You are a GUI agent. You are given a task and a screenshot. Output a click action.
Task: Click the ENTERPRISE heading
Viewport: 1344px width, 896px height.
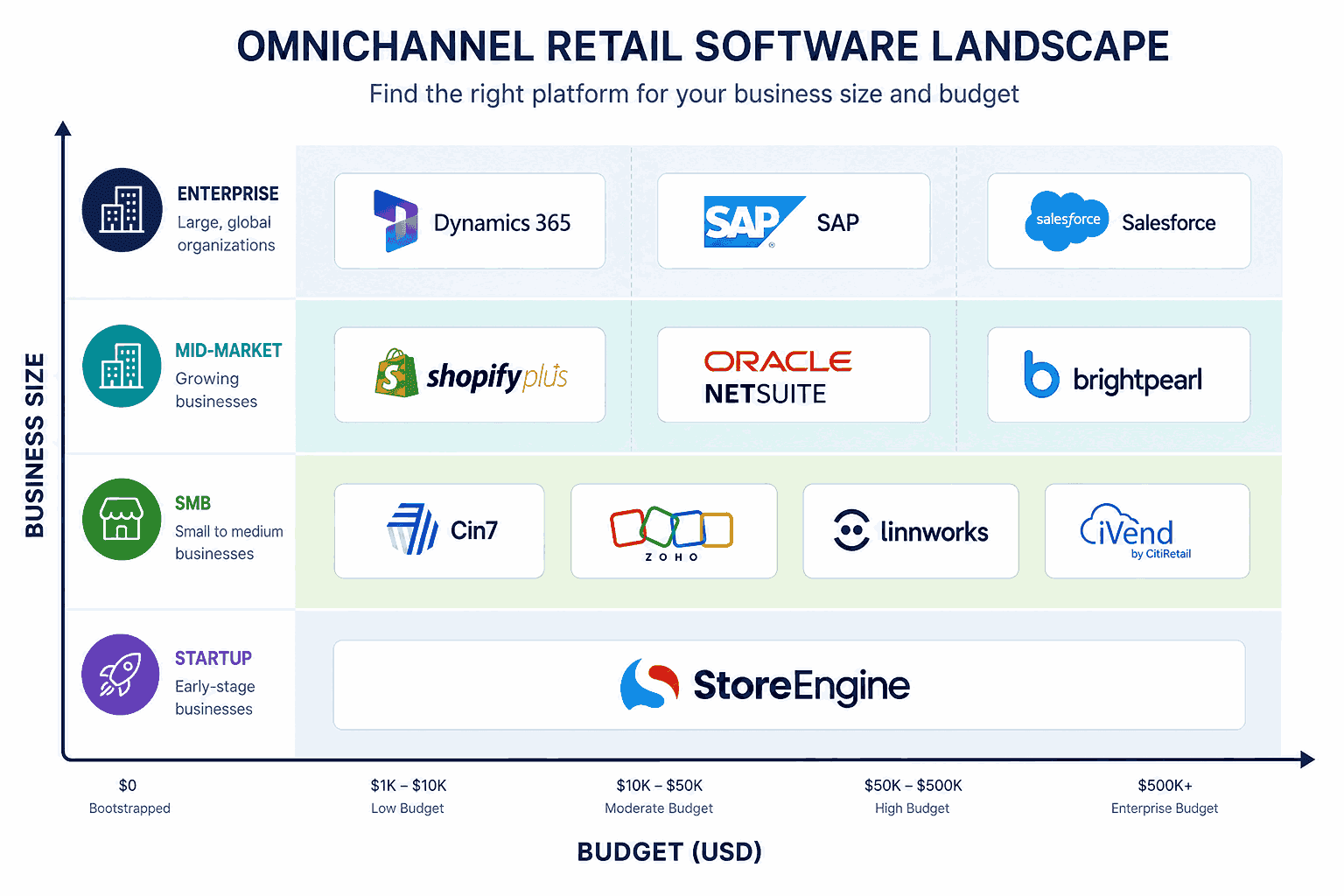point(227,193)
